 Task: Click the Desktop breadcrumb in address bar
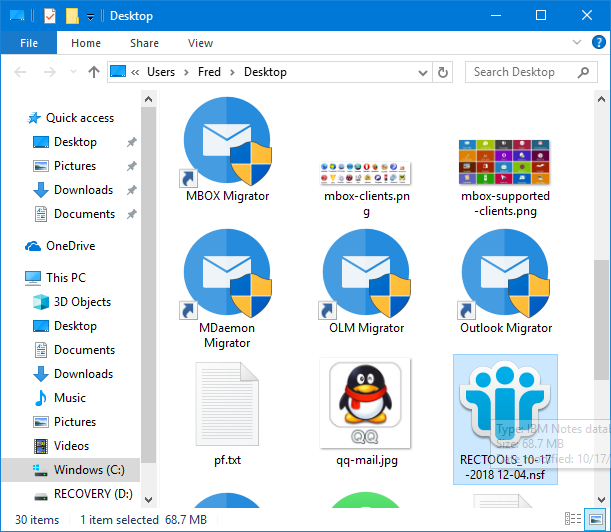(265, 72)
